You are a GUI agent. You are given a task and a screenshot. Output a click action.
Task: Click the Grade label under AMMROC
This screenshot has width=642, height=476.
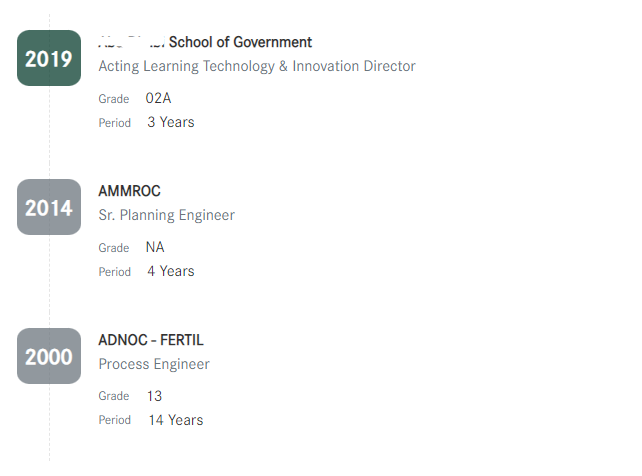coord(114,248)
